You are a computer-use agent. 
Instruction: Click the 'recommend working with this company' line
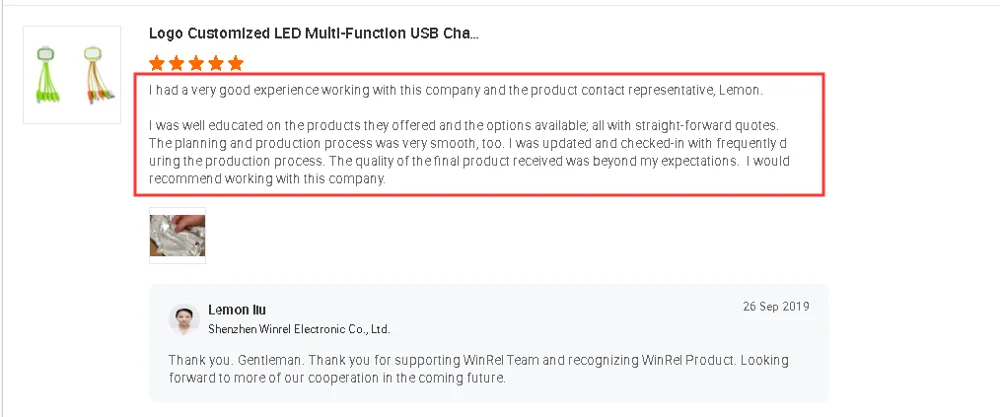pyautogui.click(x=267, y=179)
